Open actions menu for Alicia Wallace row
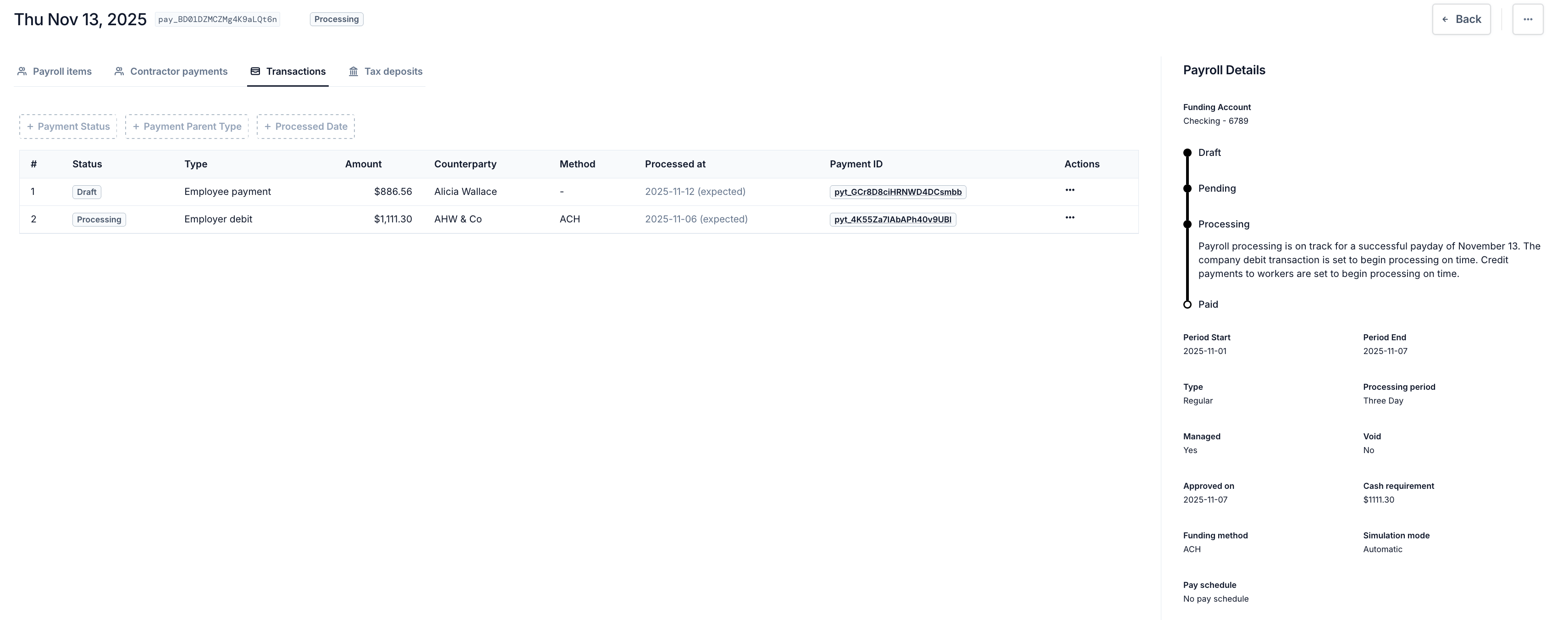Screen dimensions: 1568x620 click(1070, 190)
